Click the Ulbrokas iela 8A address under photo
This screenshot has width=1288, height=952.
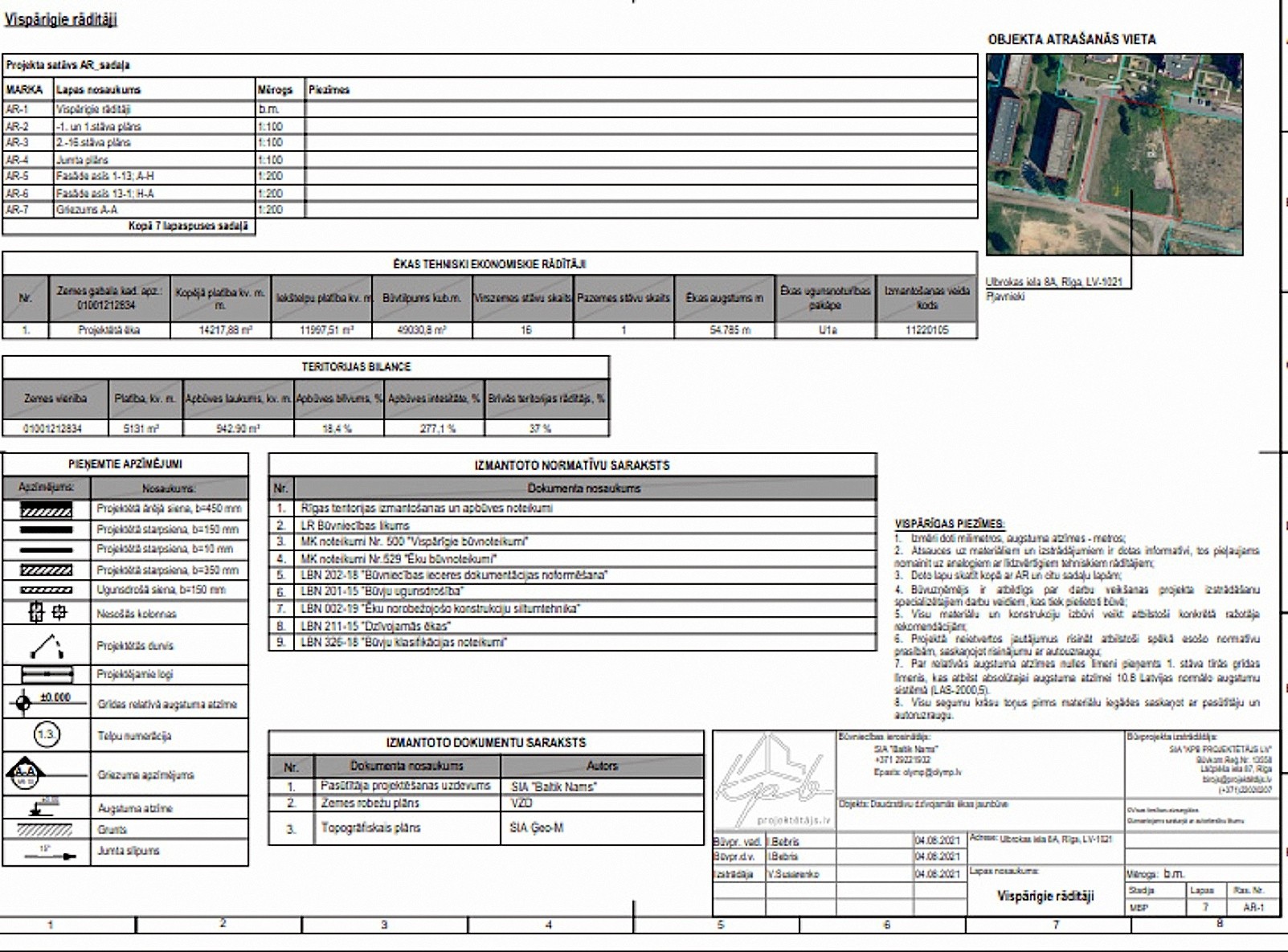click(x=1053, y=282)
